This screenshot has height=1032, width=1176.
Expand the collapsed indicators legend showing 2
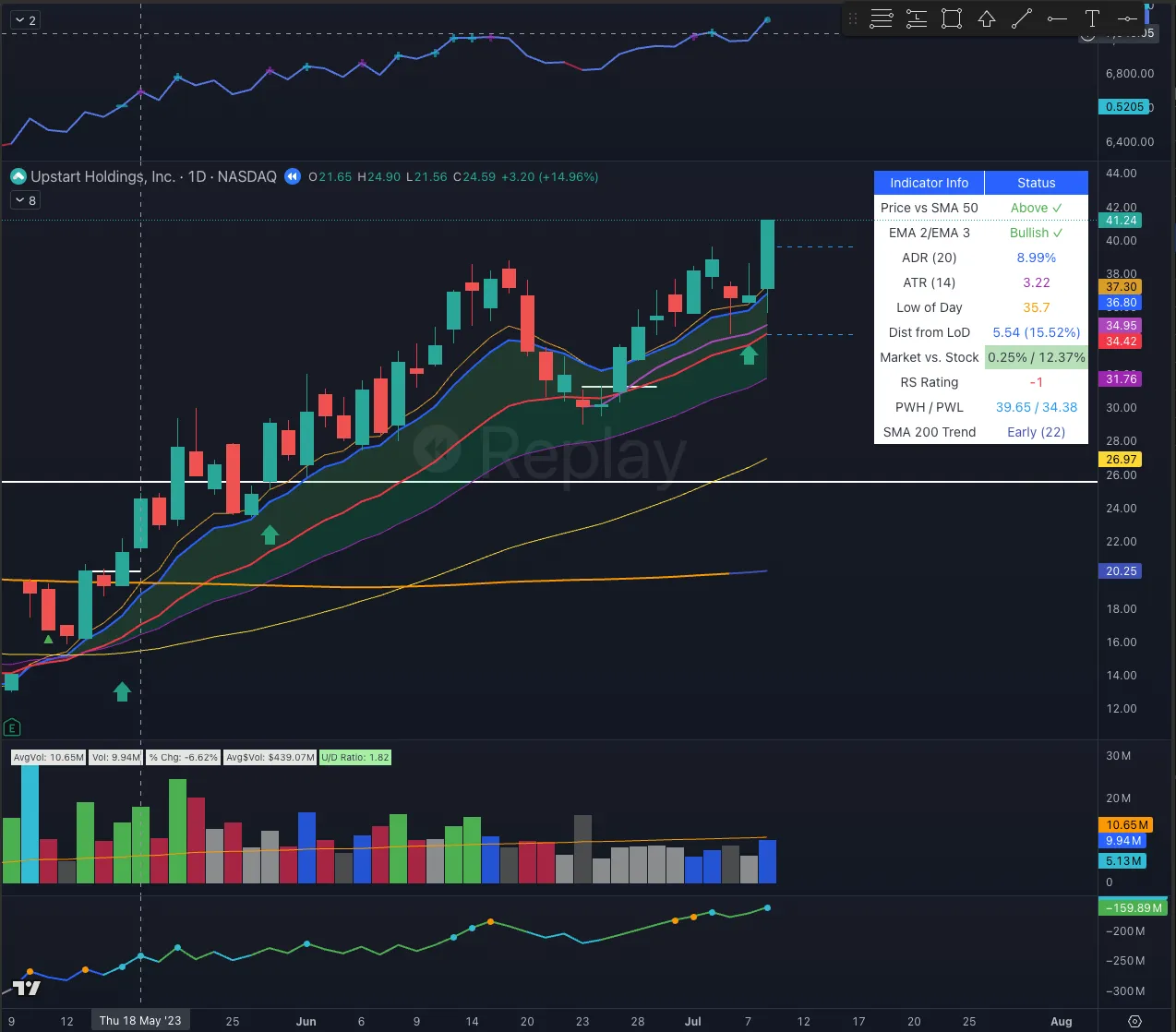coord(26,20)
